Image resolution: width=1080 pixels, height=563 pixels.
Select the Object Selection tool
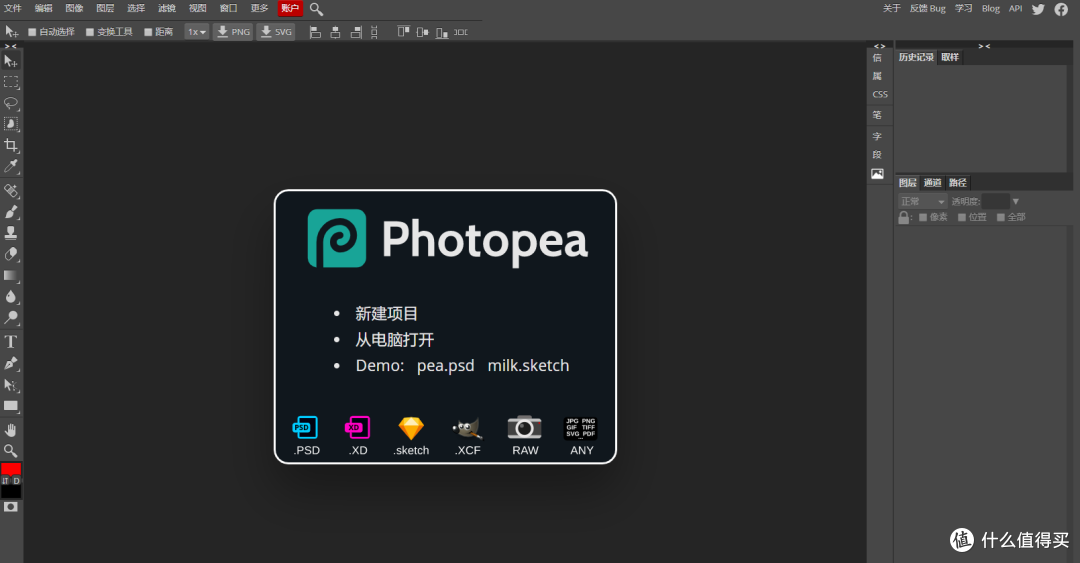click(x=10, y=124)
